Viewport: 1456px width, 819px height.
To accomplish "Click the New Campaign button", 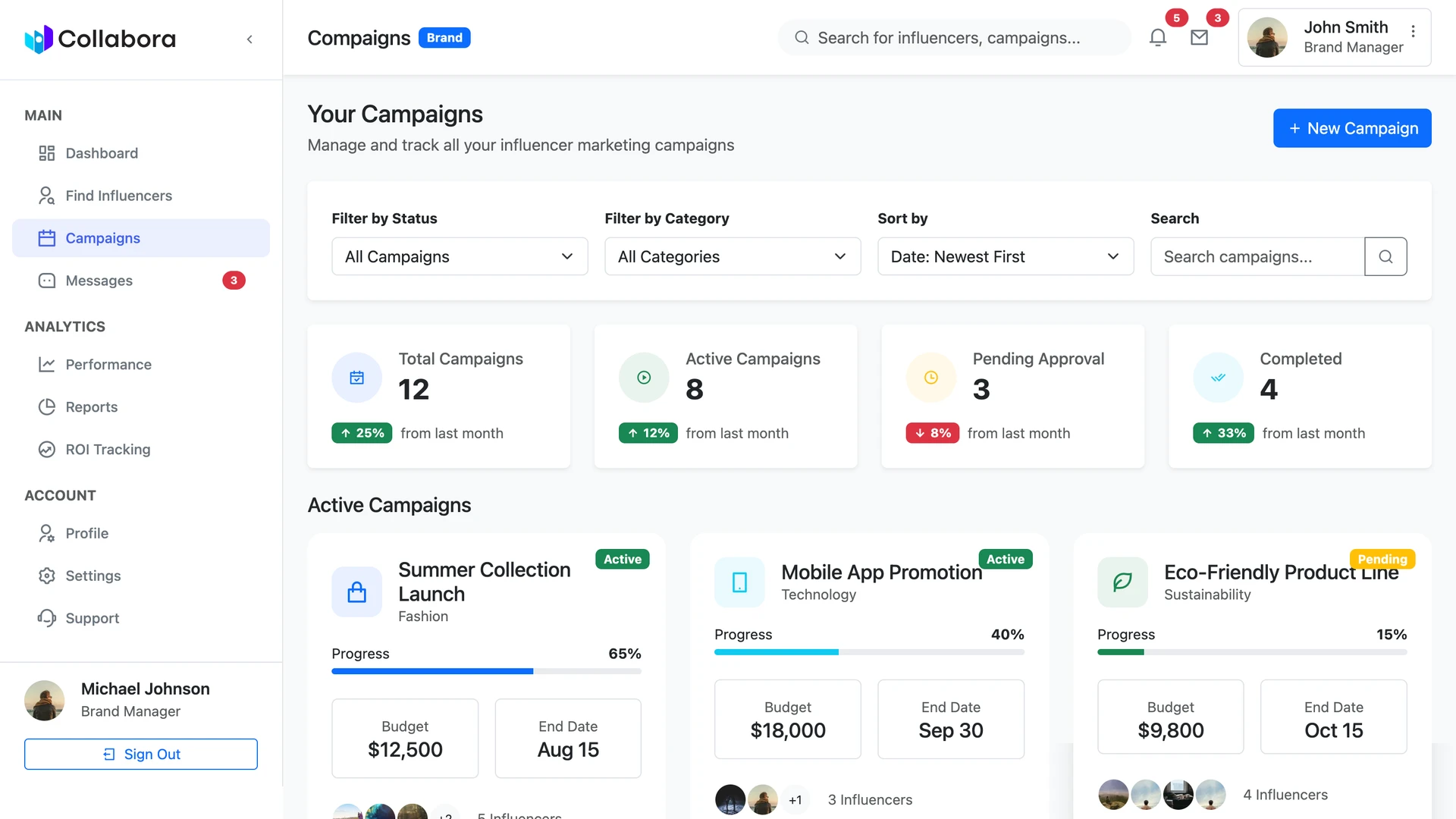I will point(1352,128).
